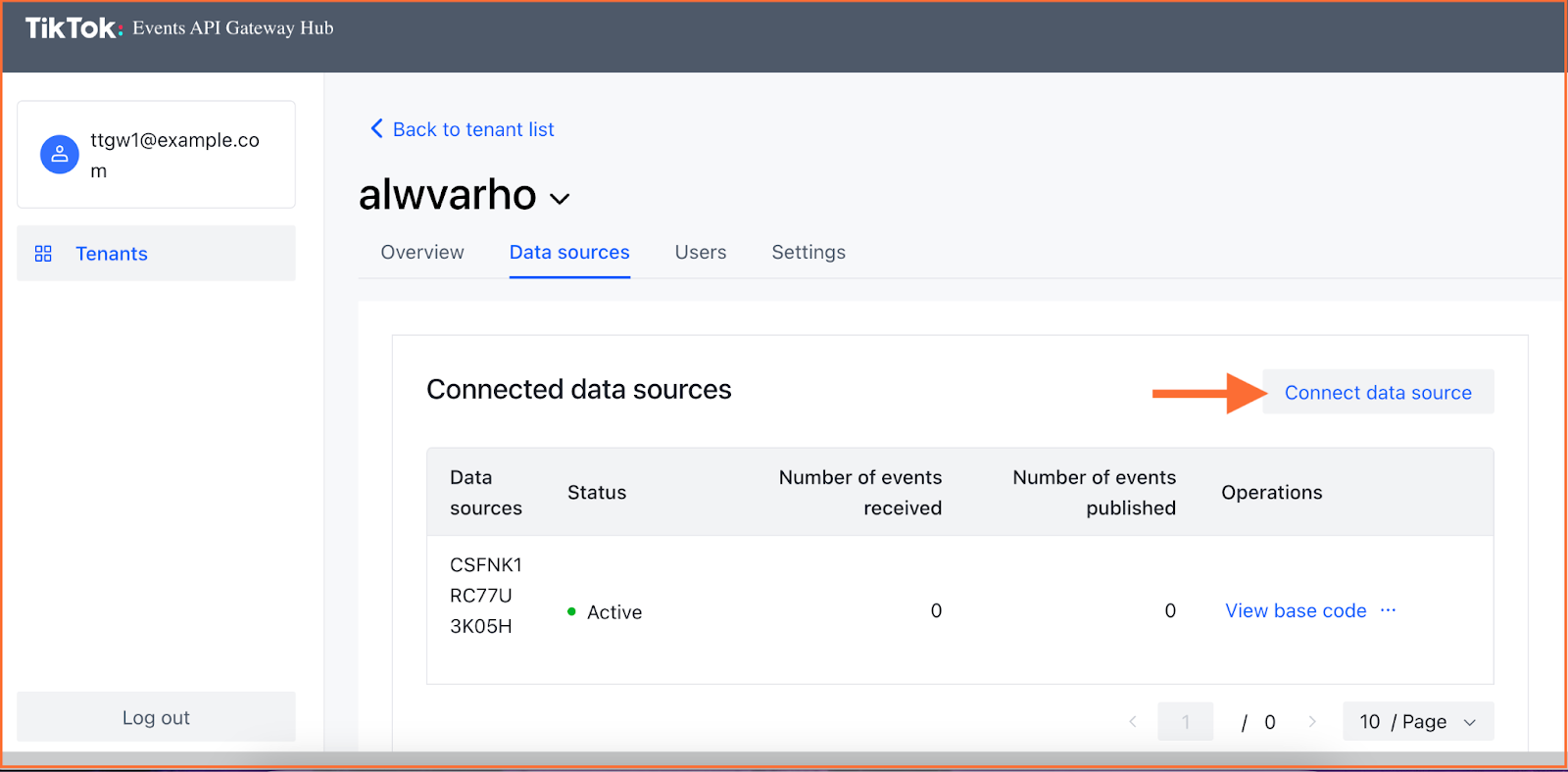The height and width of the screenshot is (772, 1568).
Task: Select Tenants in the sidebar
Action: coord(156,254)
